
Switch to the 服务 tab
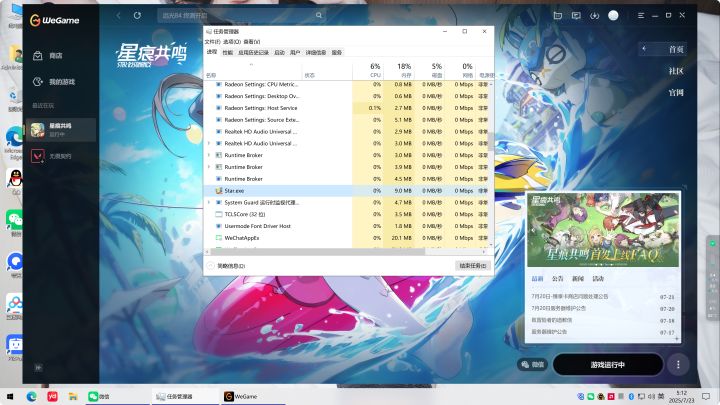pyautogui.click(x=337, y=53)
